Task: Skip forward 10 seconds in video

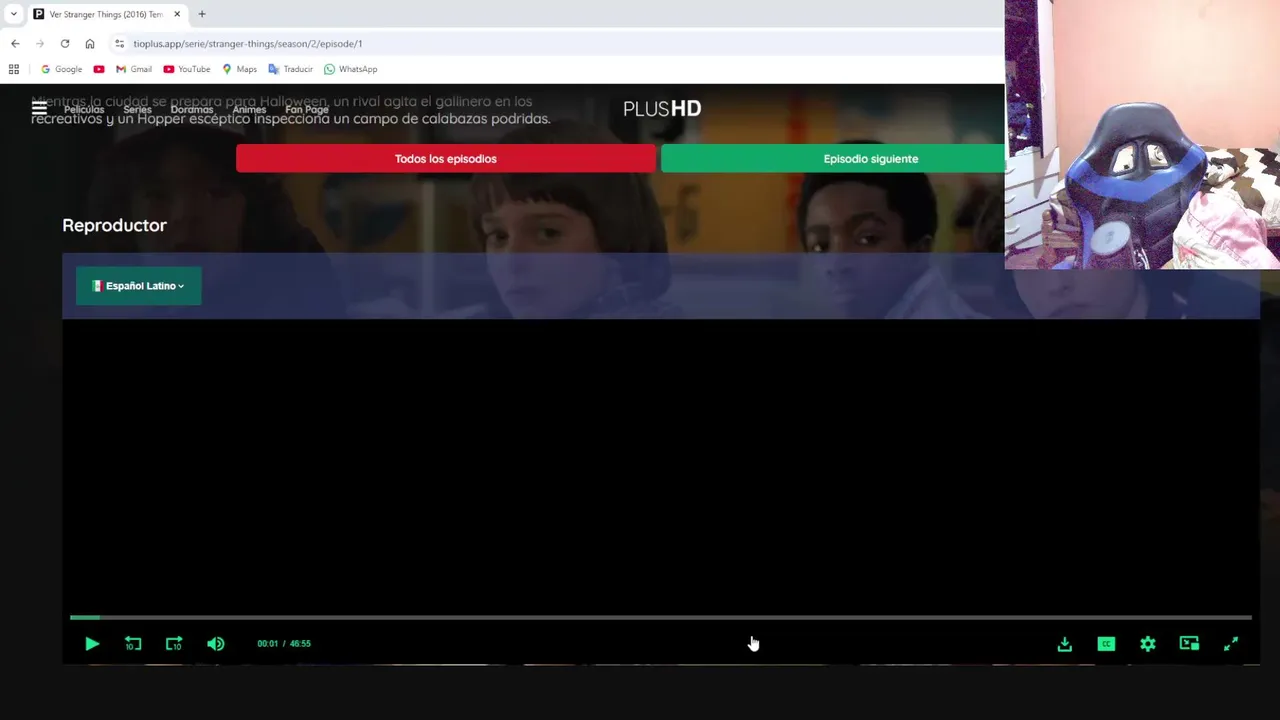Action: pos(174,644)
